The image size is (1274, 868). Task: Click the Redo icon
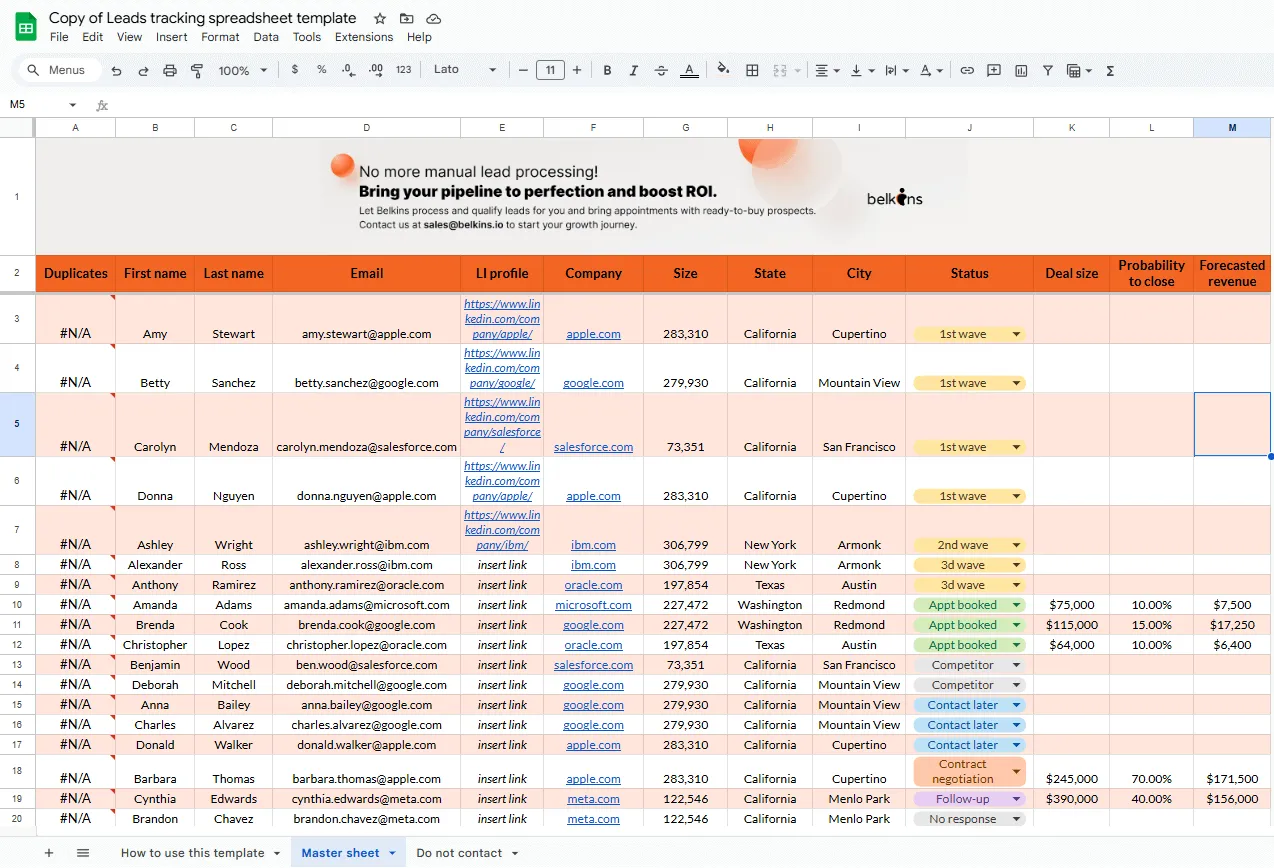[x=143, y=71]
